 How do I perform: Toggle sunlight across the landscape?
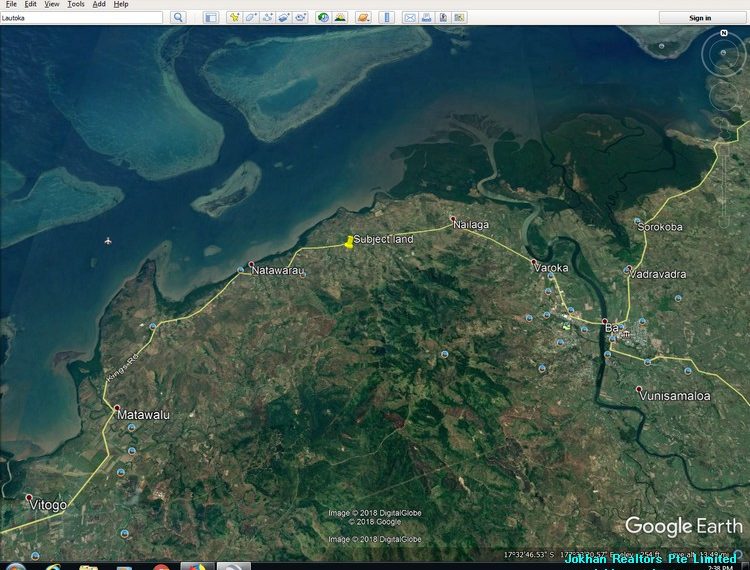(x=340, y=18)
